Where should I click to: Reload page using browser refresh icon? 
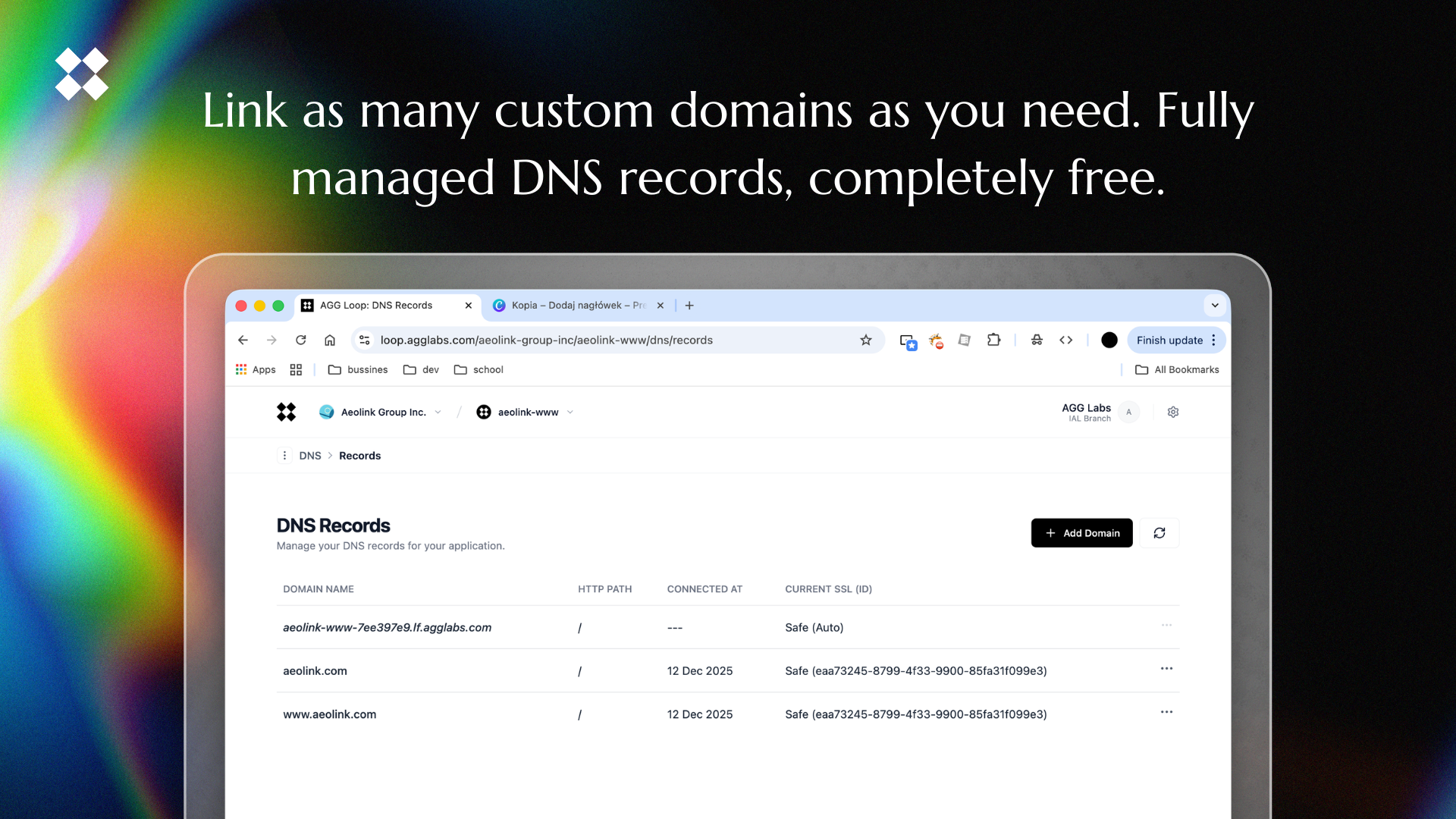pos(301,340)
